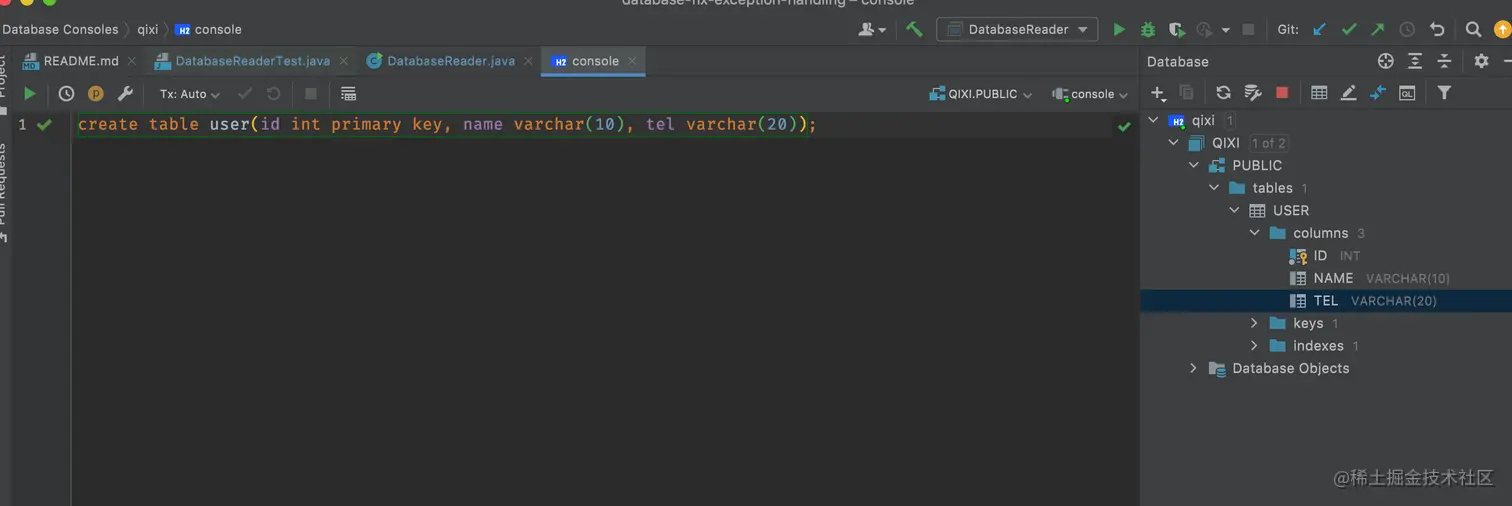Open table editor grid icon
1512x506 pixels.
1319,92
